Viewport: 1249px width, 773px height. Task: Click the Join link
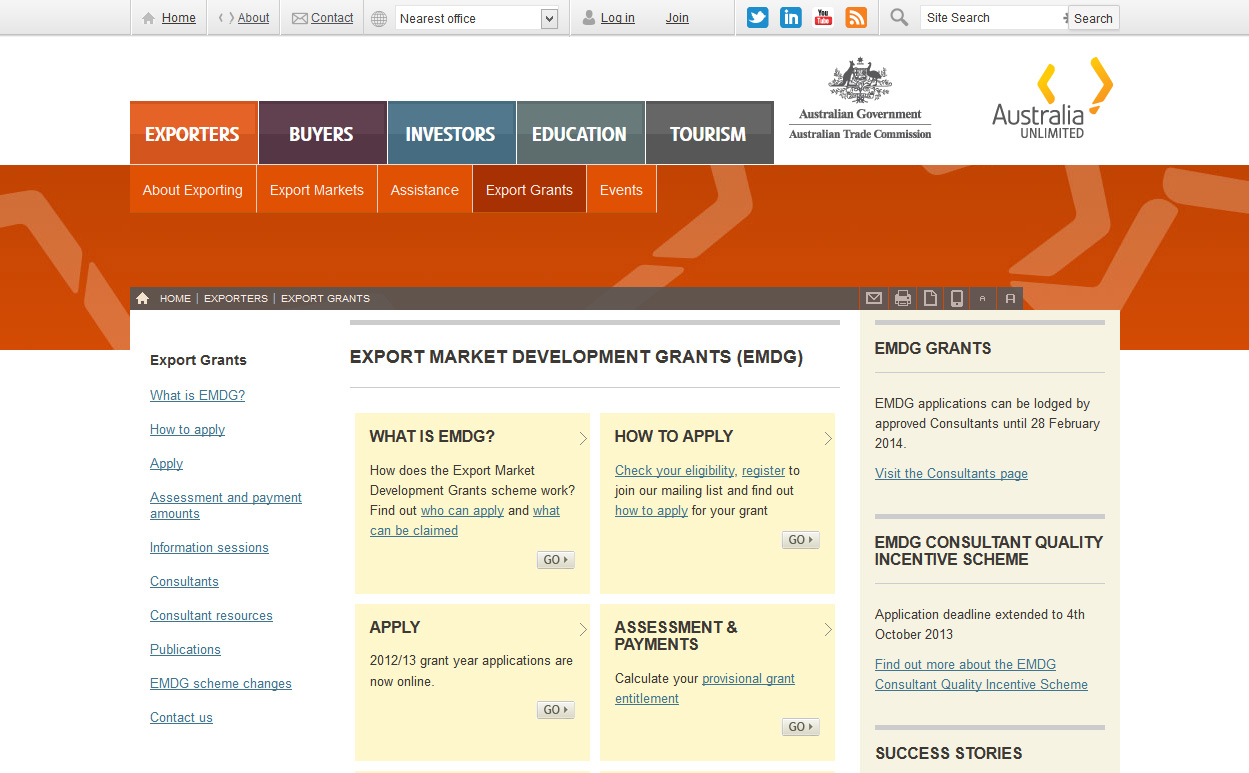(x=677, y=18)
